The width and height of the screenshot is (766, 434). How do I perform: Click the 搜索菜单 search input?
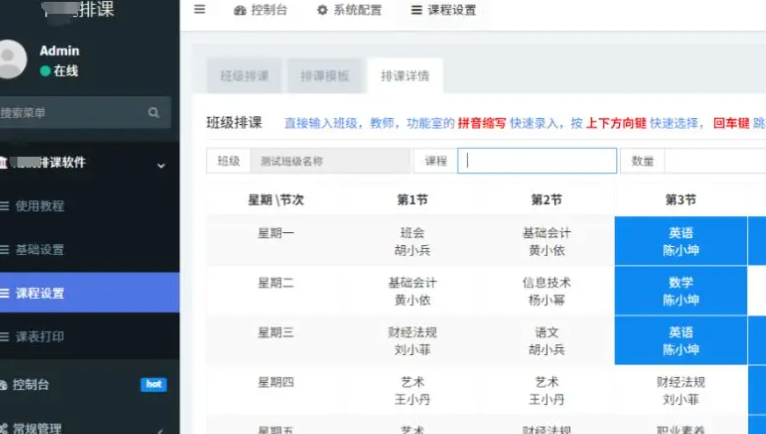tap(70, 113)
